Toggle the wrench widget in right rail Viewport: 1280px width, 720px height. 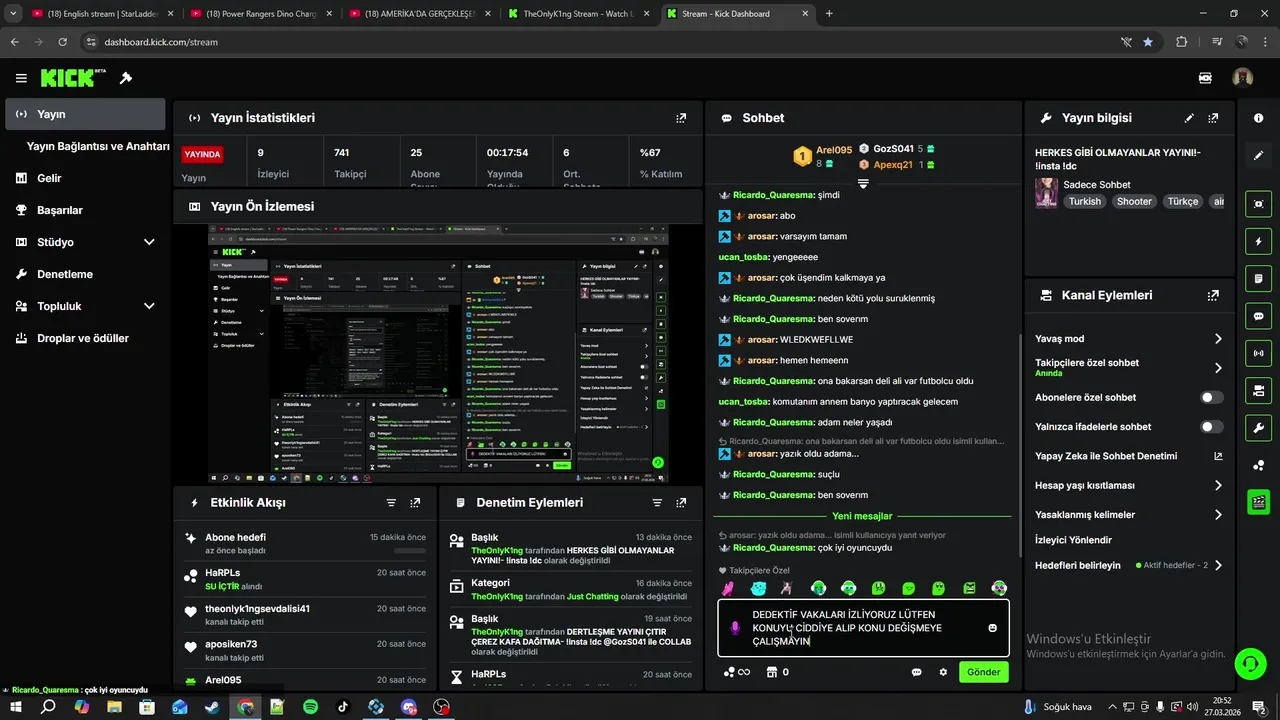point(1258,428)
